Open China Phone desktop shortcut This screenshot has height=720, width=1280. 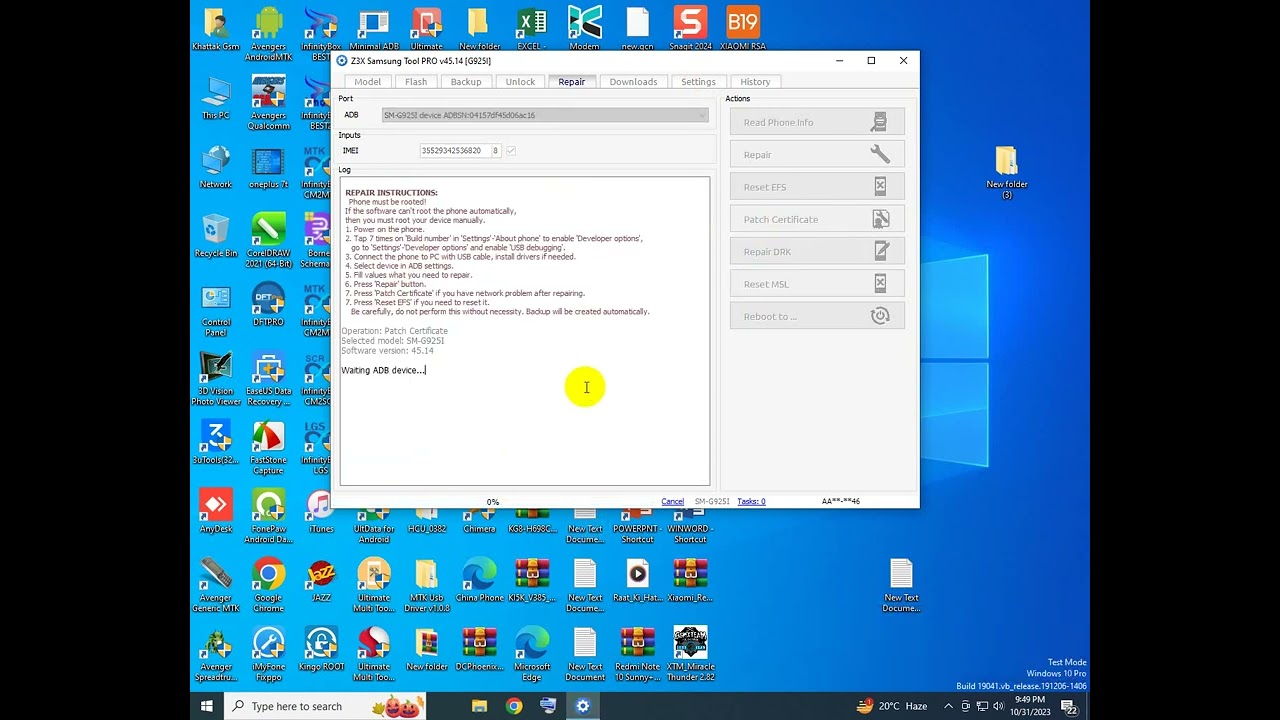point(479,581)
